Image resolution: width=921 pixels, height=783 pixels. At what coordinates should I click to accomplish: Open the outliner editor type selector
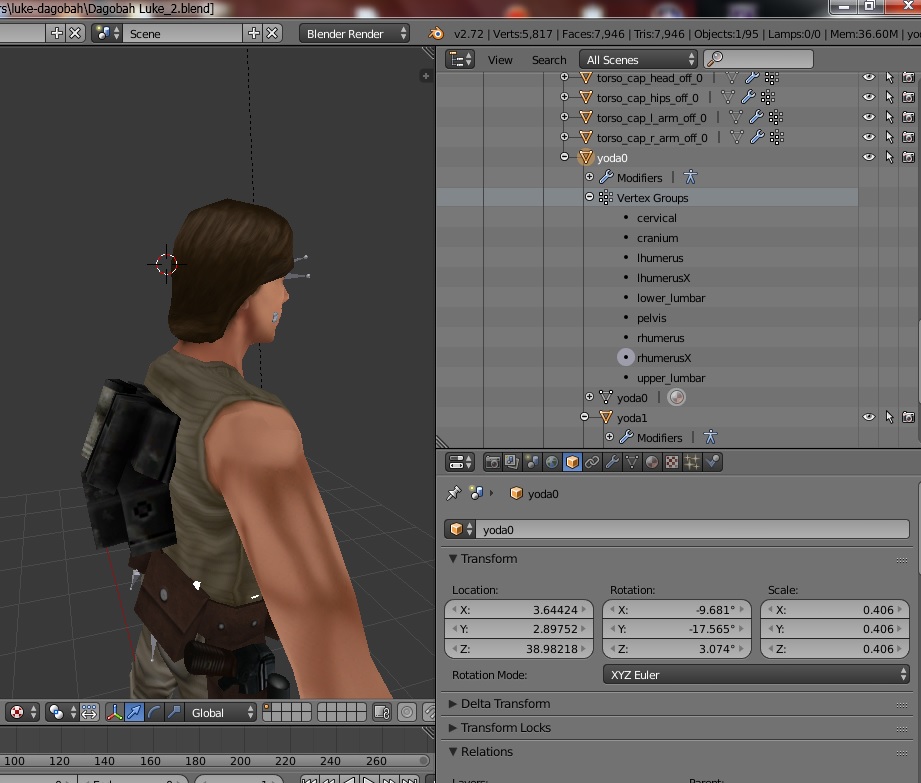coord(460,59)
